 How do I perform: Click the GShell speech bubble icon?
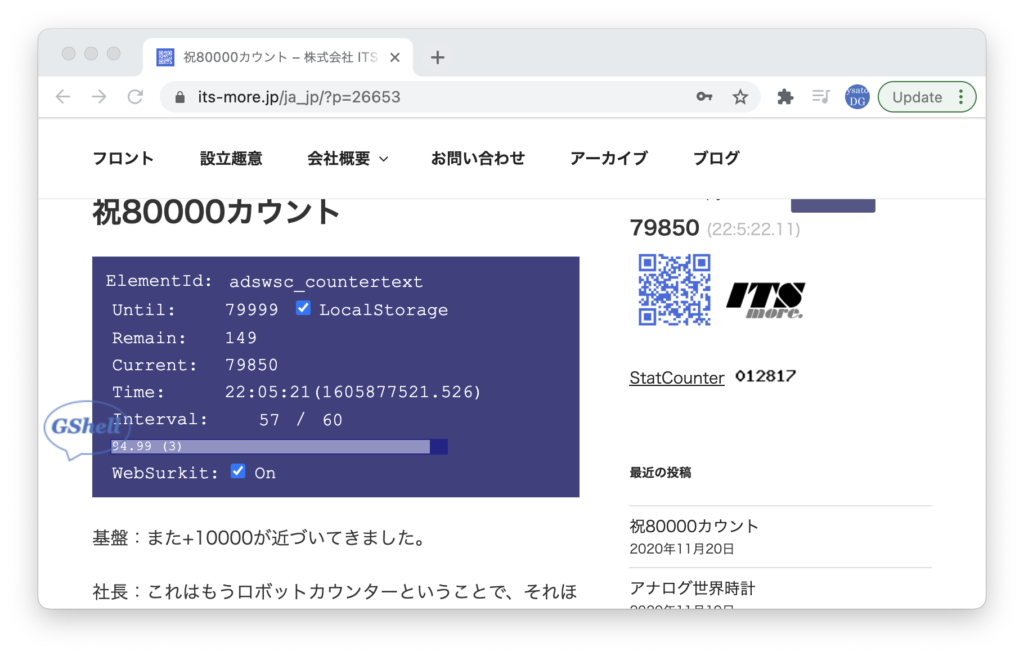click(x=85, y=429)
